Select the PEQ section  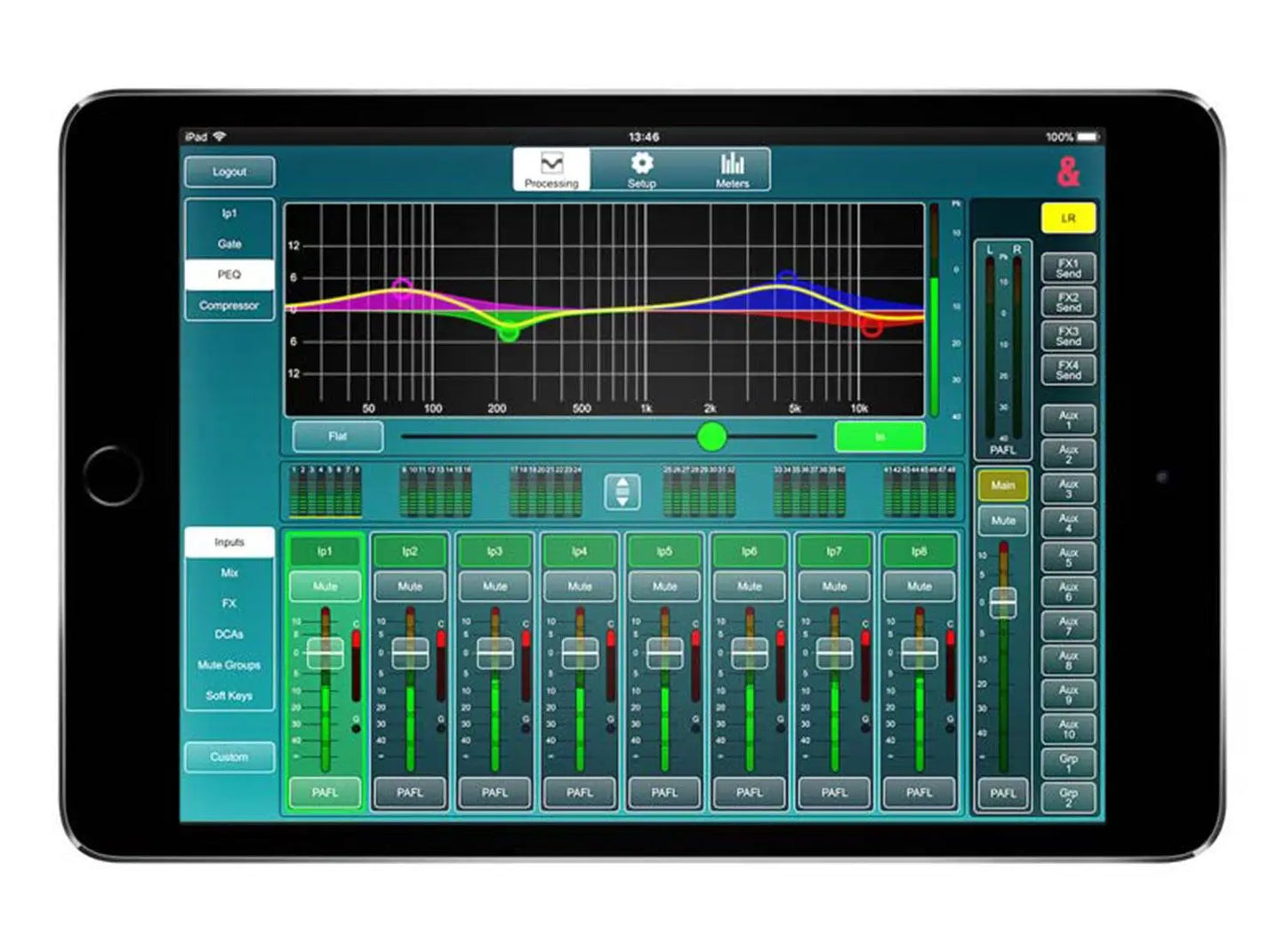[229, 275]
